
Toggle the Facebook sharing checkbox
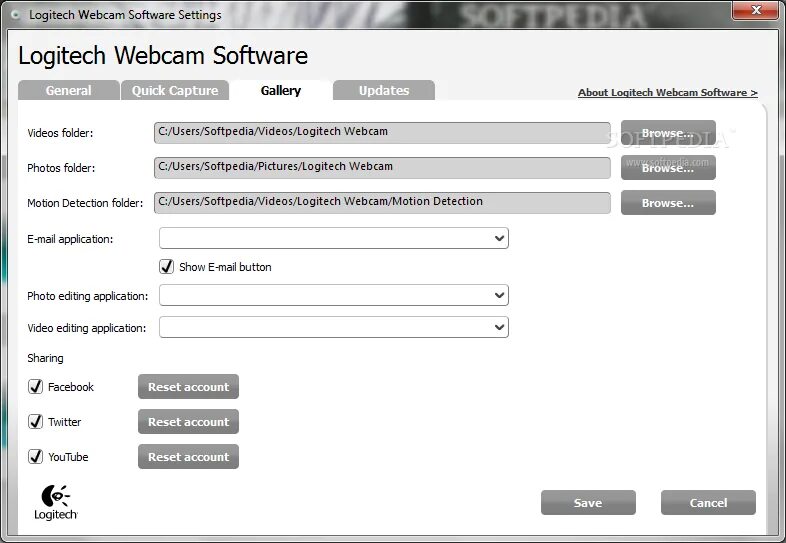(35, 386)
